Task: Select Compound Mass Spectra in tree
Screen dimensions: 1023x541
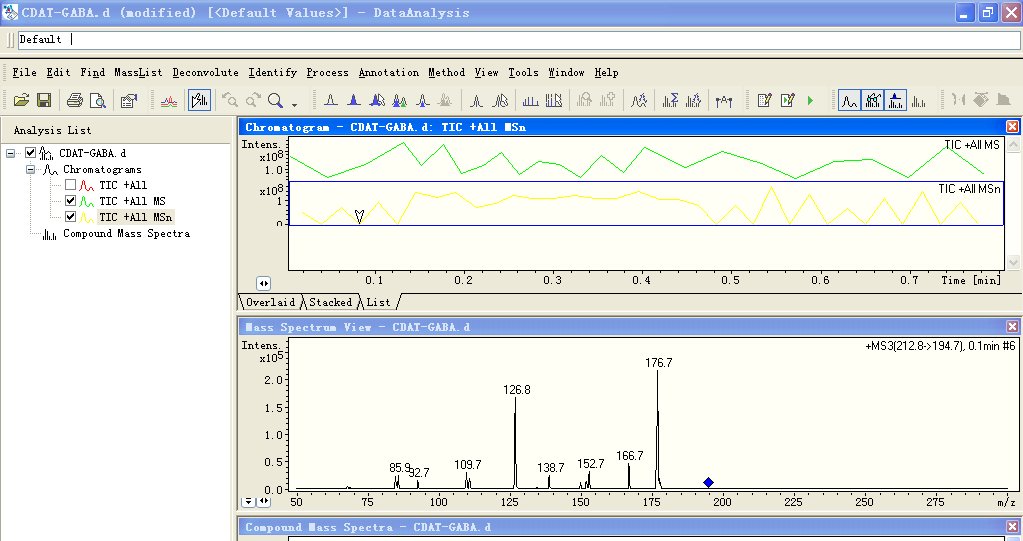Action: click(x=125, y=233)
